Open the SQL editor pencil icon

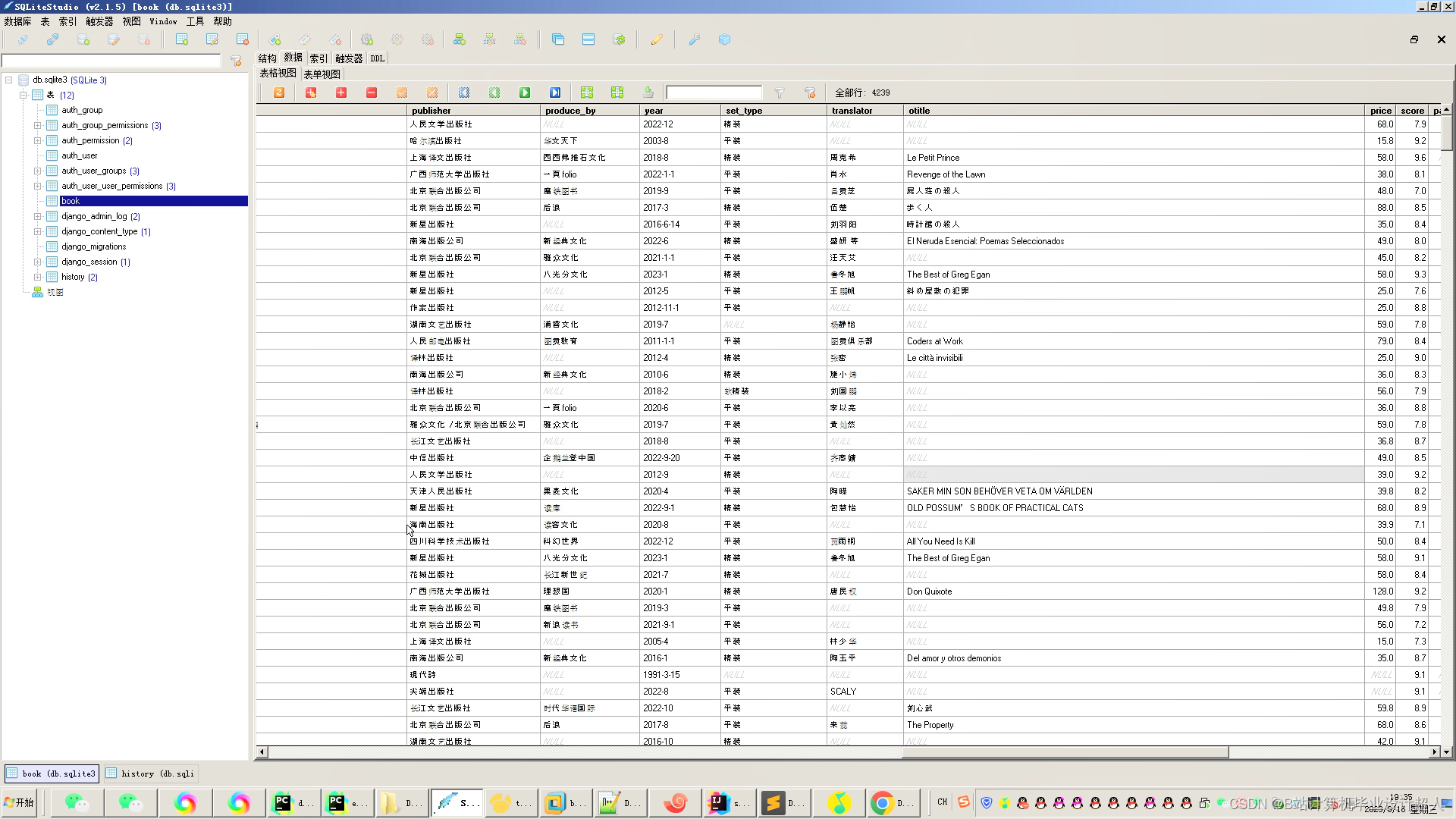657,39
